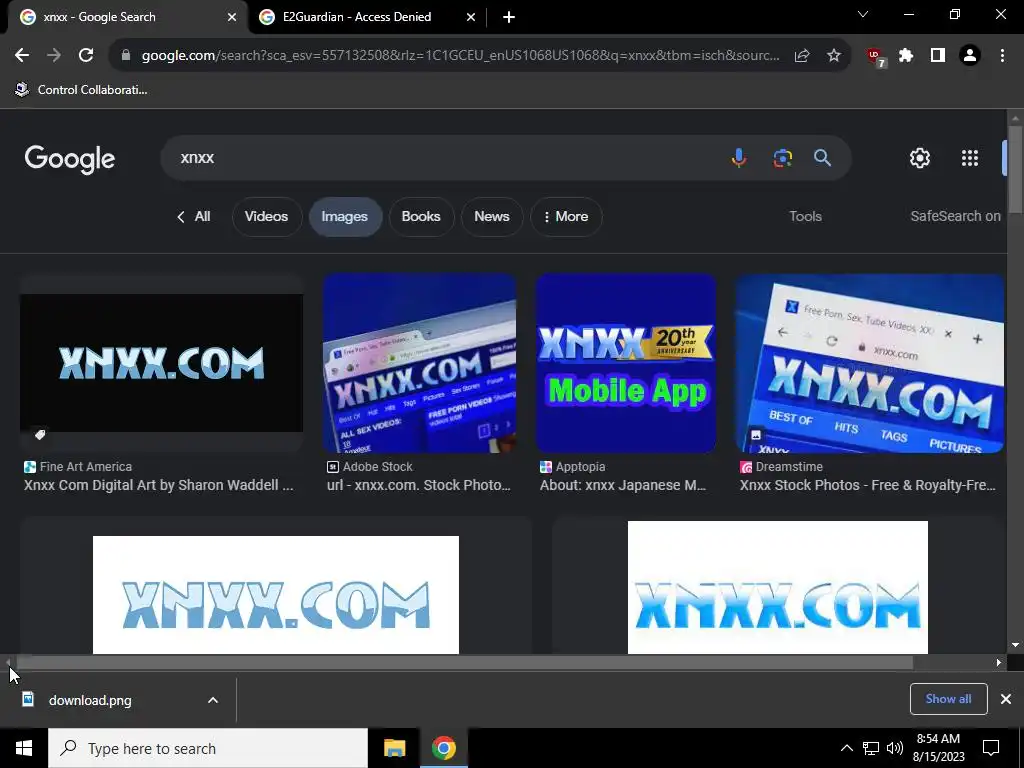The image size is (1024, 768).
Task: Share this page from the address bar
Action: point(802,56)
